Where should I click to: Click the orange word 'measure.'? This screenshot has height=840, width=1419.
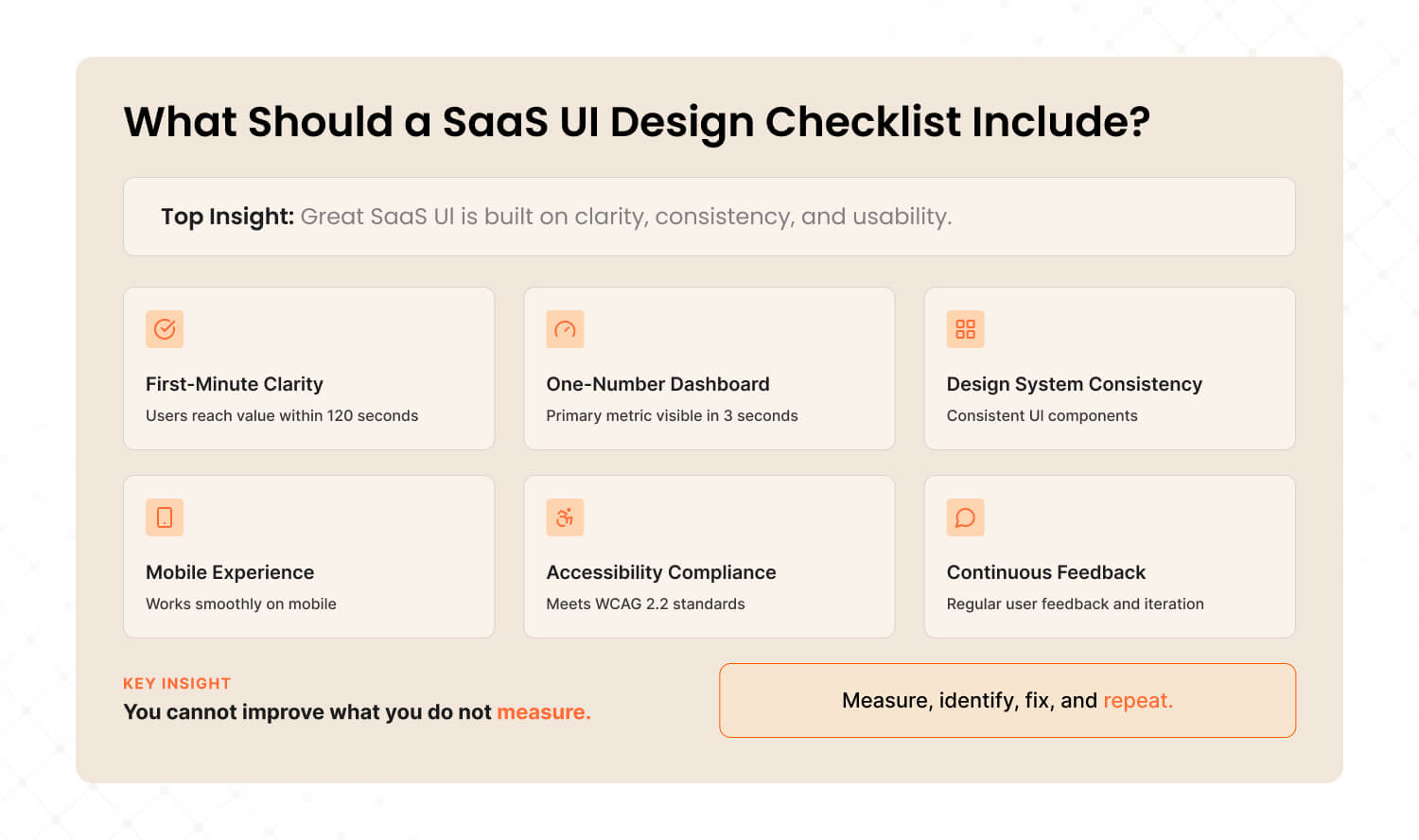[544, 712]
